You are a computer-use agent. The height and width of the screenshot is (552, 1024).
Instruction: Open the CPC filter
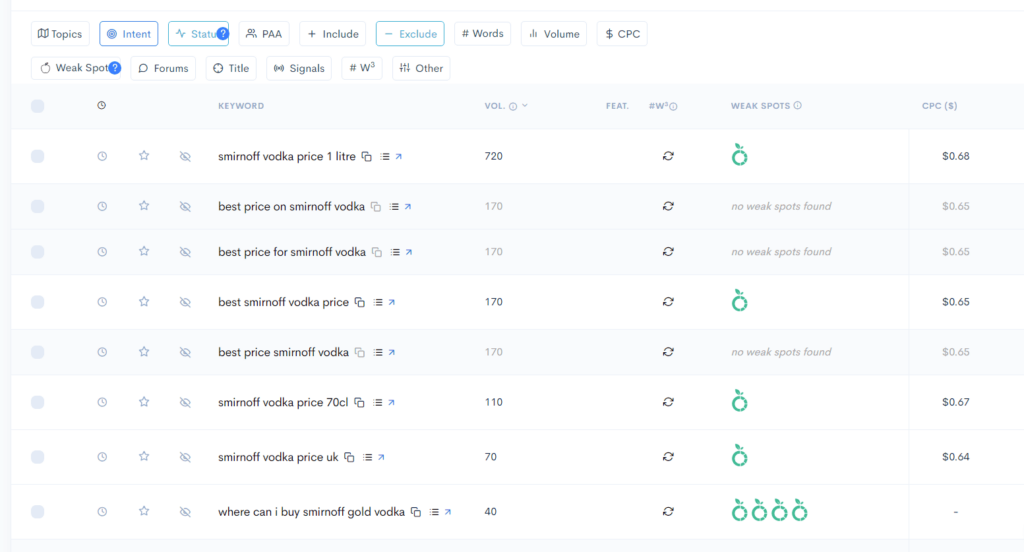point(622,34)
